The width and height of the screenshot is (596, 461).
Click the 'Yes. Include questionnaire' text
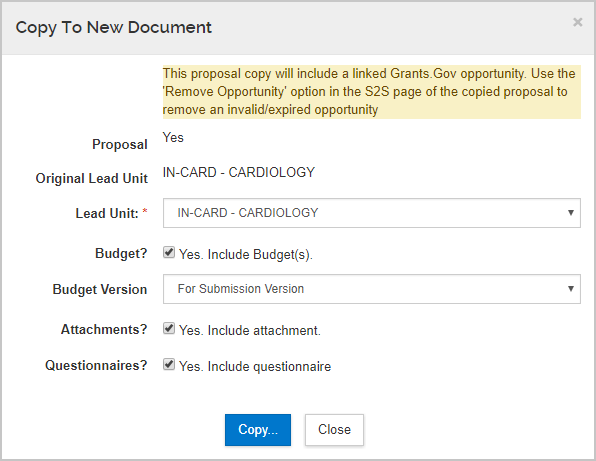(x=255, y=366)
